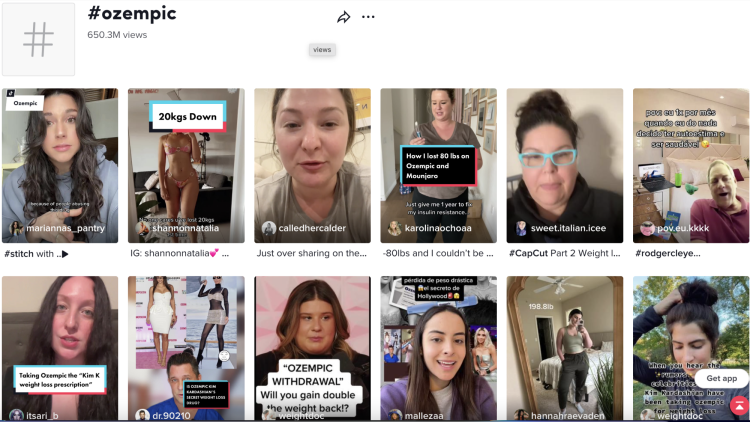Click the '#stitch with' caption link
750x422 pixels.
click(x=36, y=254)
